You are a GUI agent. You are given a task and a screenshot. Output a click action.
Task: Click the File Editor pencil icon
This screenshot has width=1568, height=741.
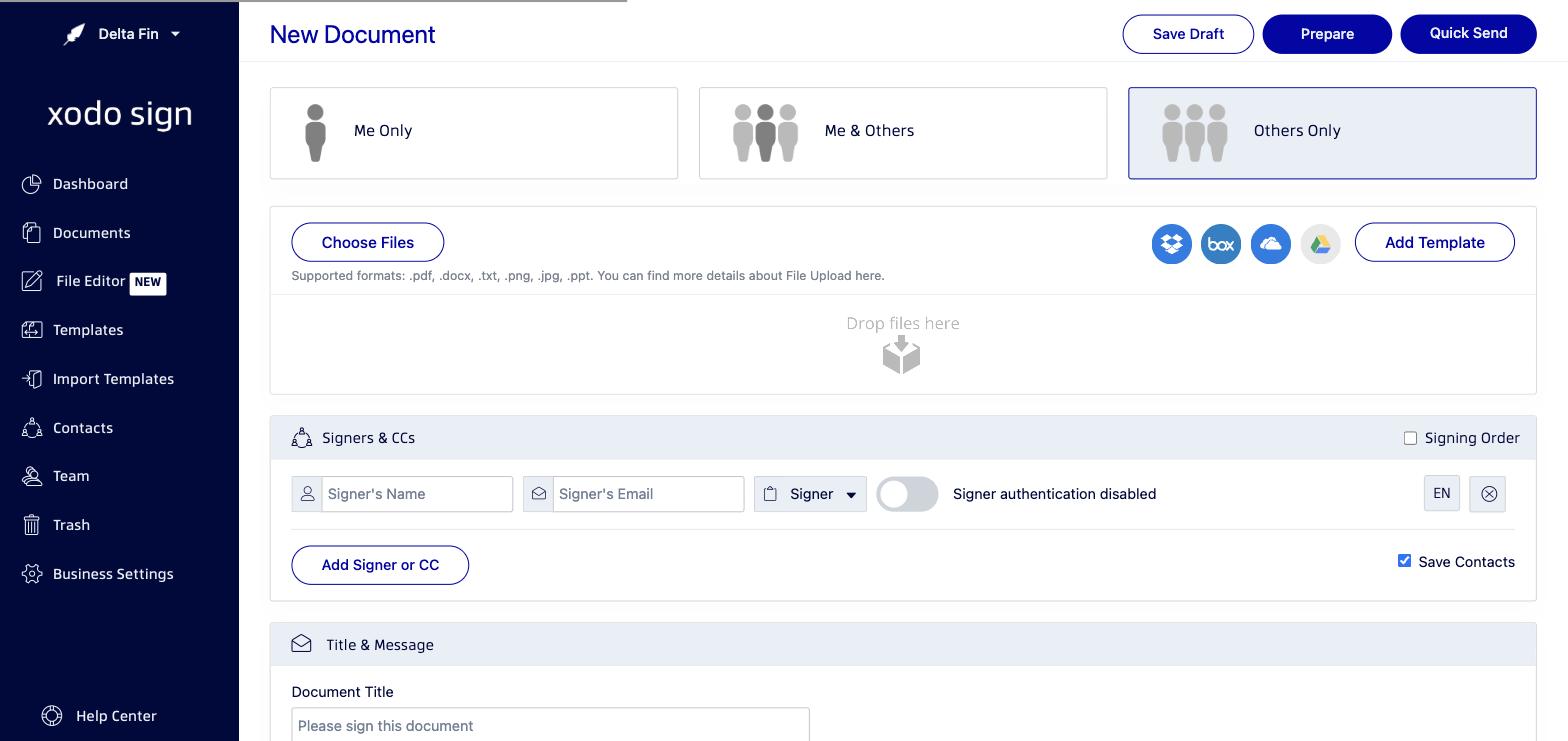(x=32, y=281)
